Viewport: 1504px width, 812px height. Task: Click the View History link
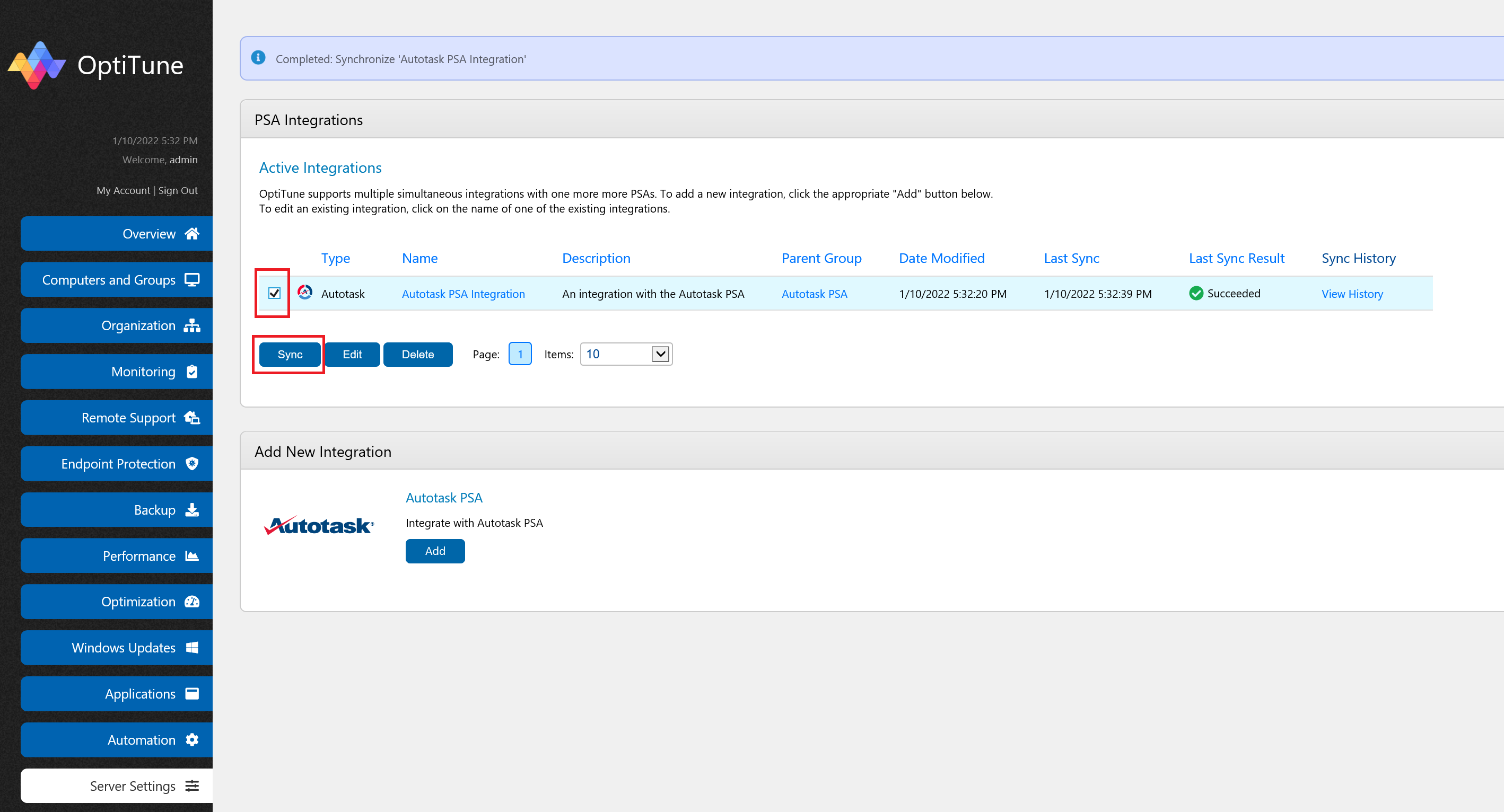click(x=1352, y=294)
